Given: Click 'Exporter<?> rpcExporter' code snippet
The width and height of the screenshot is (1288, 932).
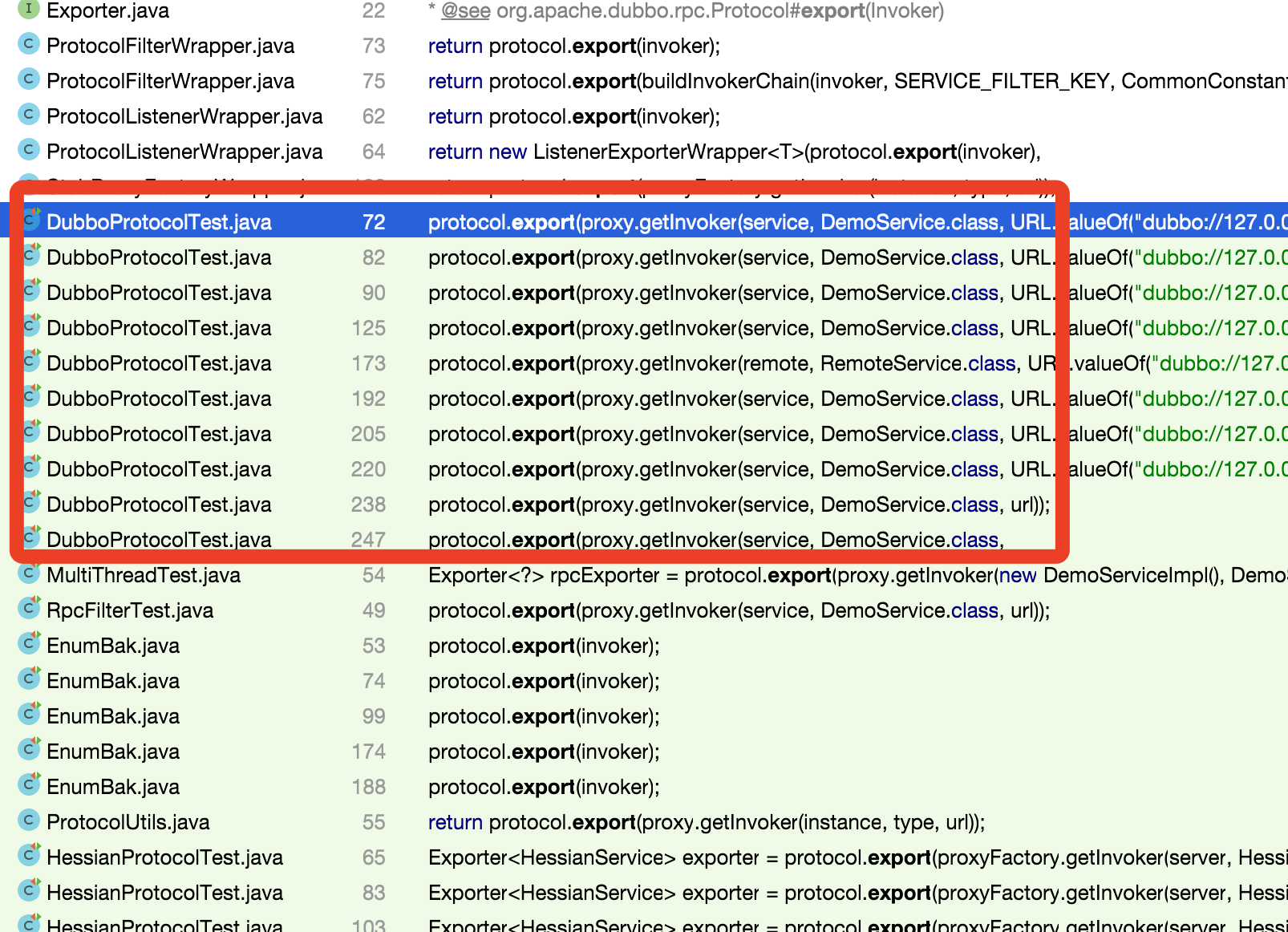Looking at the screenshot, I should (858, 575).
